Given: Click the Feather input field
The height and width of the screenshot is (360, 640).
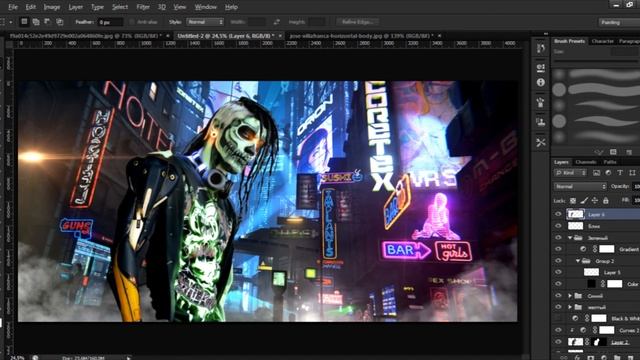Looking at the screenshot, I should tap(110, 22).
